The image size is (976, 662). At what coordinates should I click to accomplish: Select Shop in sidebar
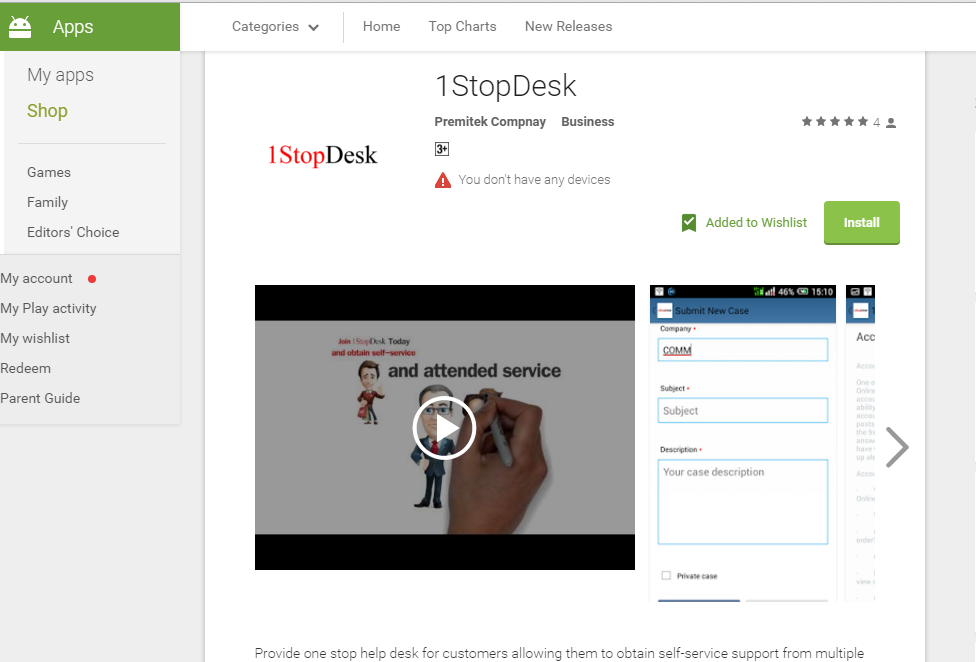tap(47, 111)
